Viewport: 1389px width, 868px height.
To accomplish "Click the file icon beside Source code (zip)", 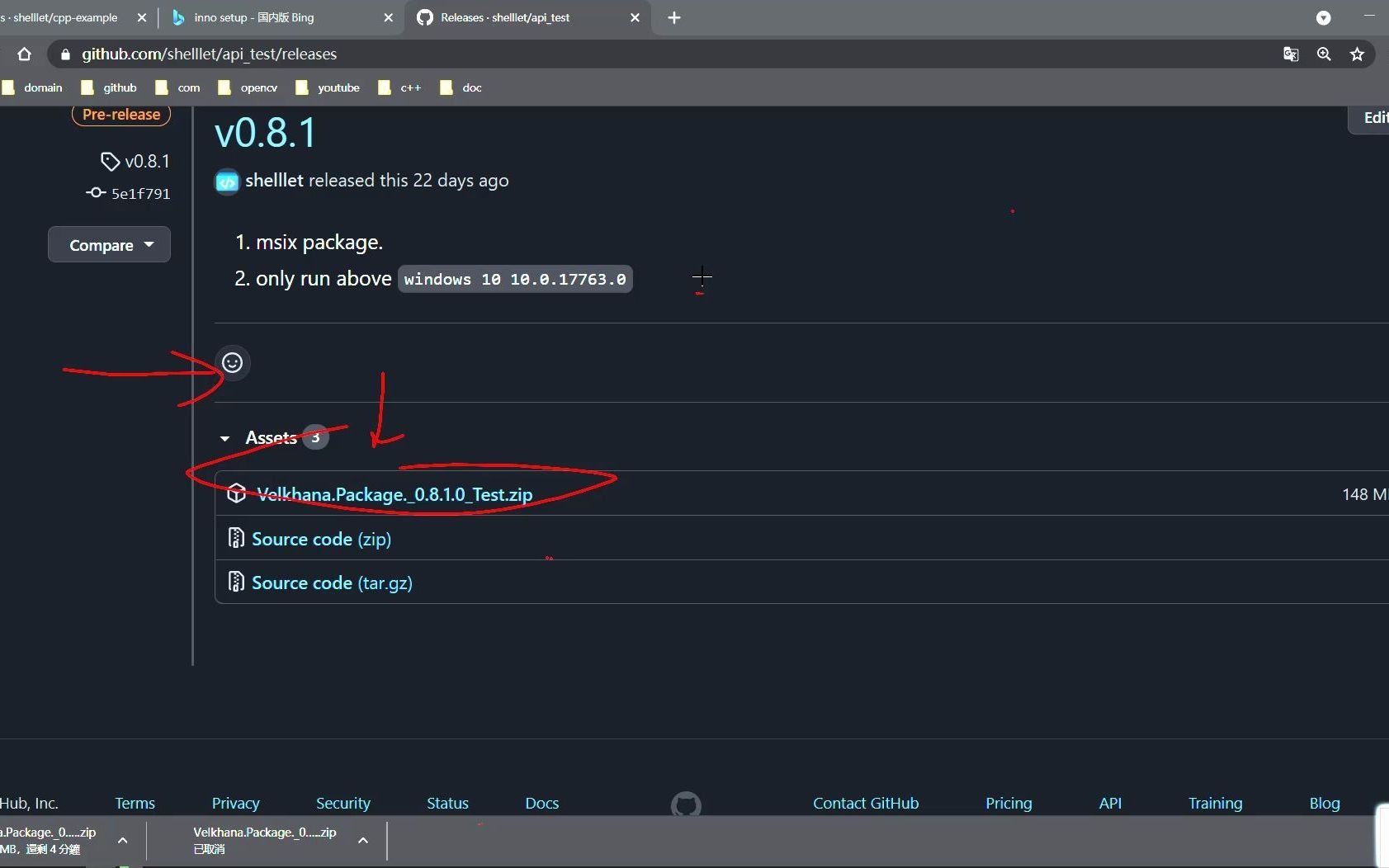I will (236, 538).
